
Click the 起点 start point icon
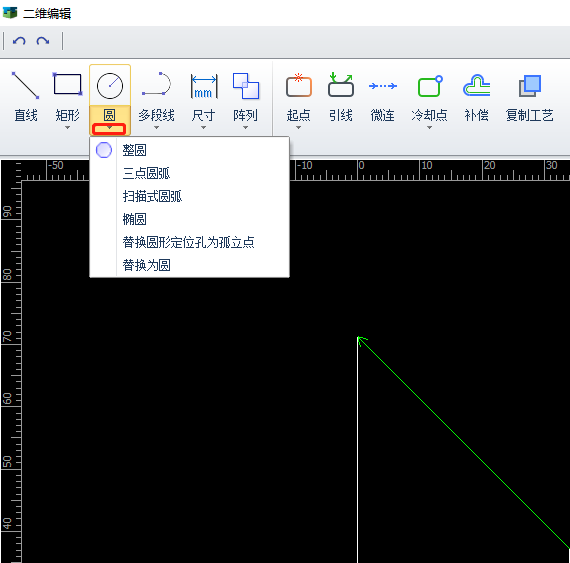(298, 86)
